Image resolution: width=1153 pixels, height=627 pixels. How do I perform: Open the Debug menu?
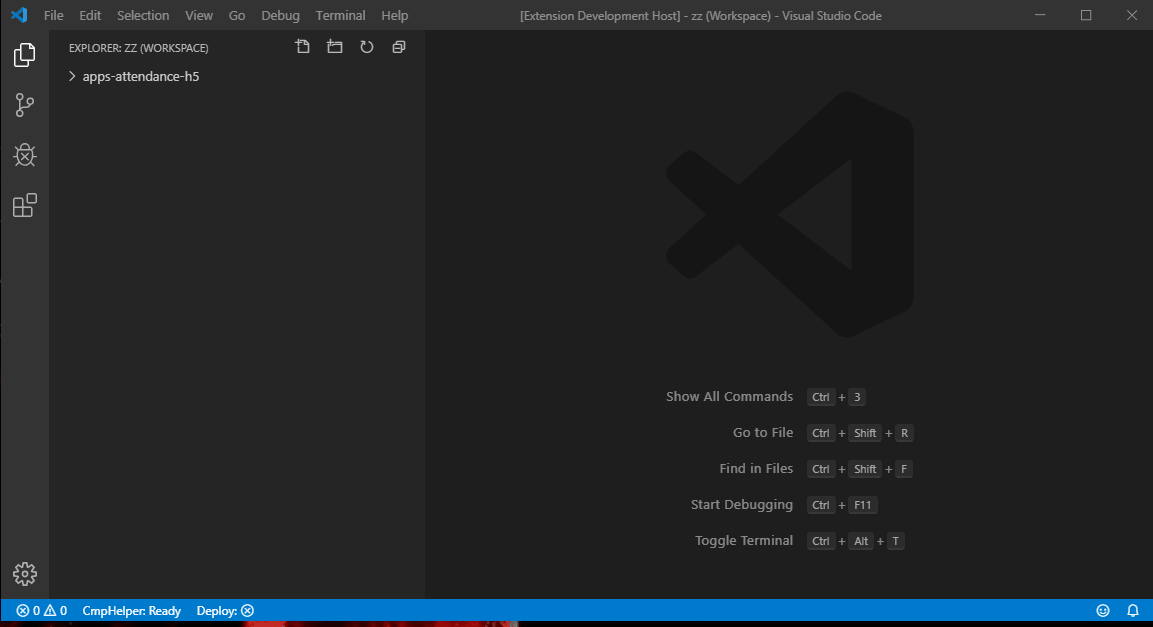pyautogui.click(x=280, y=15)
